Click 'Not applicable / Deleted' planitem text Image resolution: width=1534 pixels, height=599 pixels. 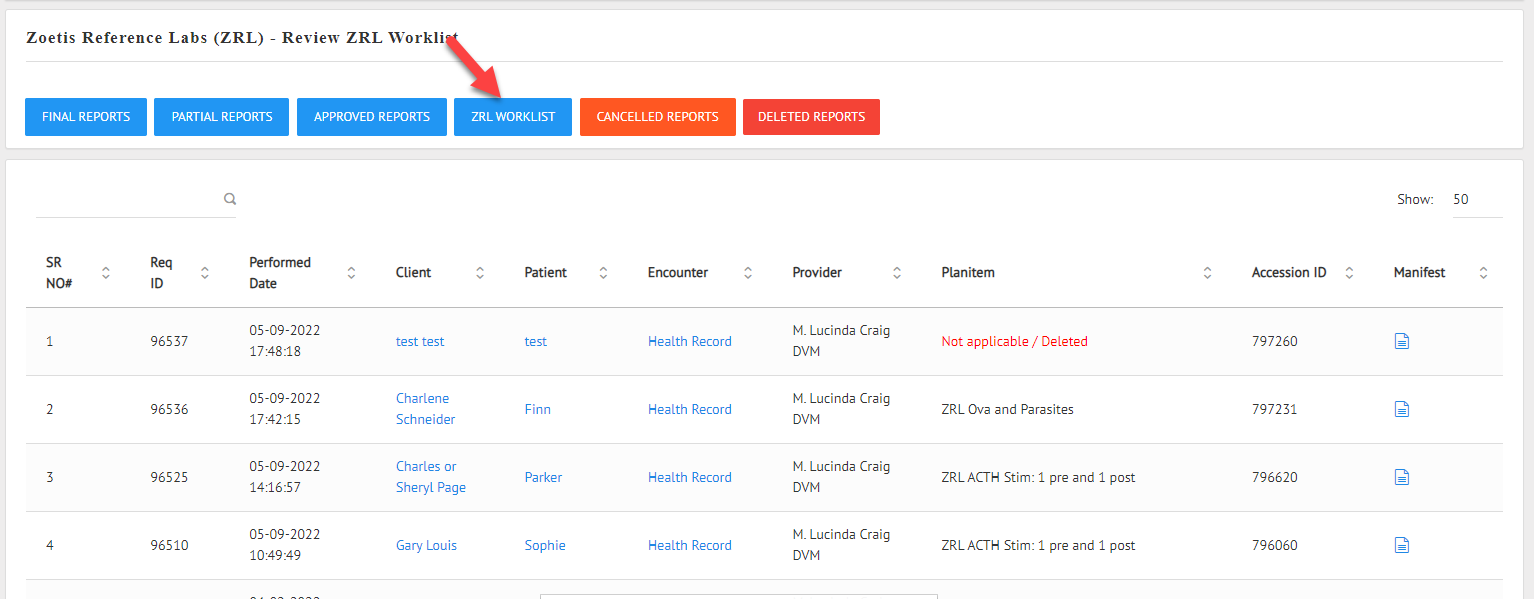[1014, 341]
